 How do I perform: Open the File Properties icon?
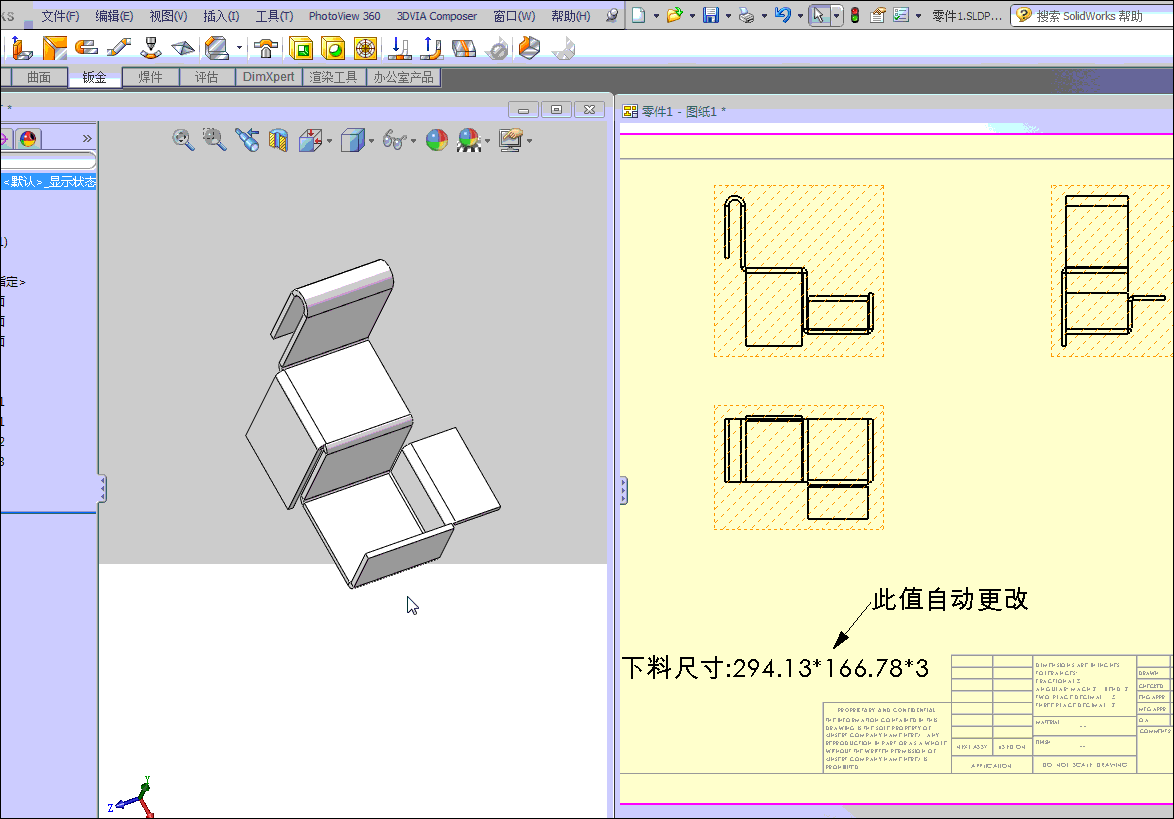pos(878,15)
